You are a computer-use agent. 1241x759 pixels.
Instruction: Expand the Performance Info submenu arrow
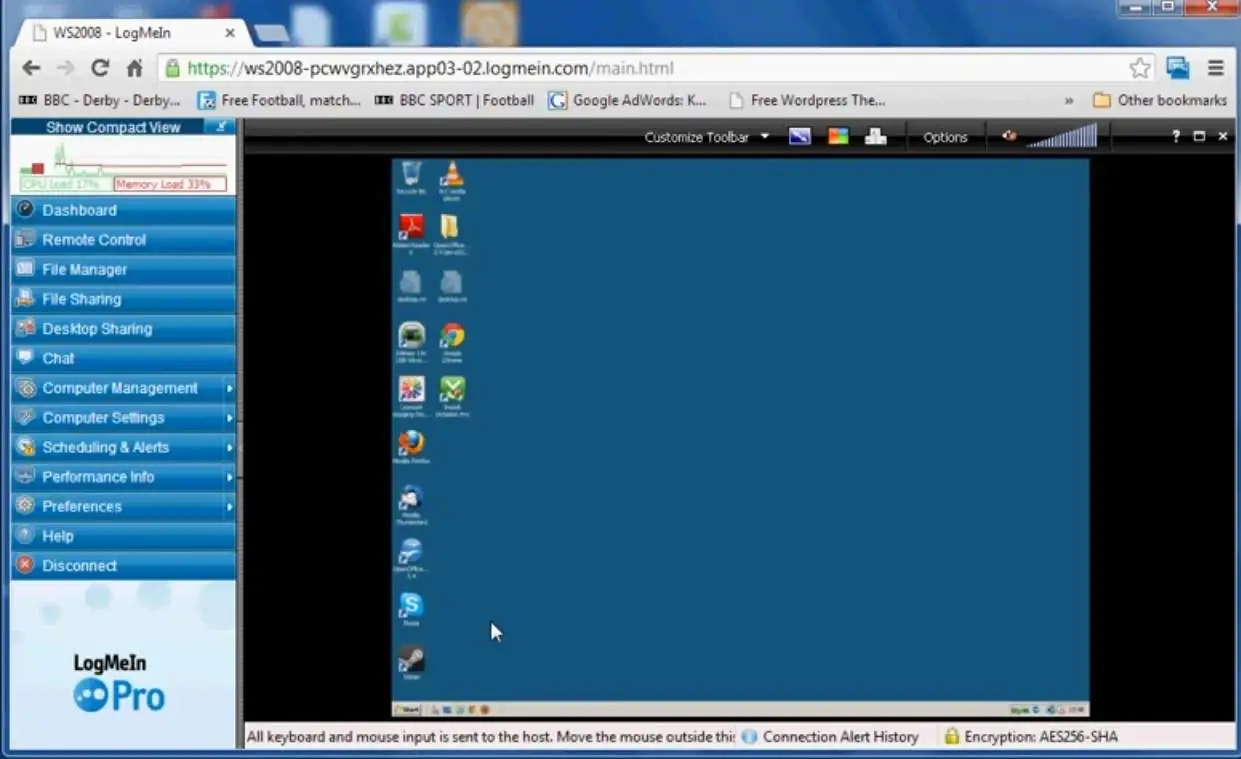click(229, 477)
